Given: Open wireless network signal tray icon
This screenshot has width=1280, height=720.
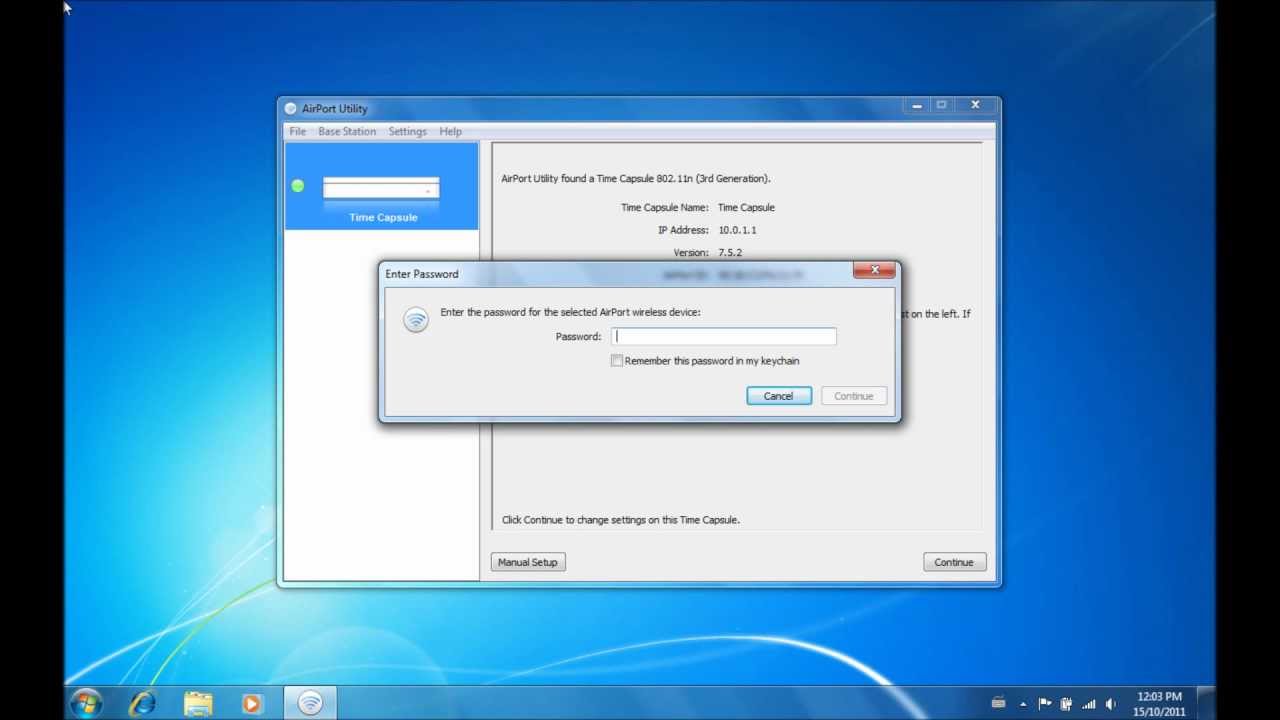Looking at the screenshot, I should pos(1089,704).
